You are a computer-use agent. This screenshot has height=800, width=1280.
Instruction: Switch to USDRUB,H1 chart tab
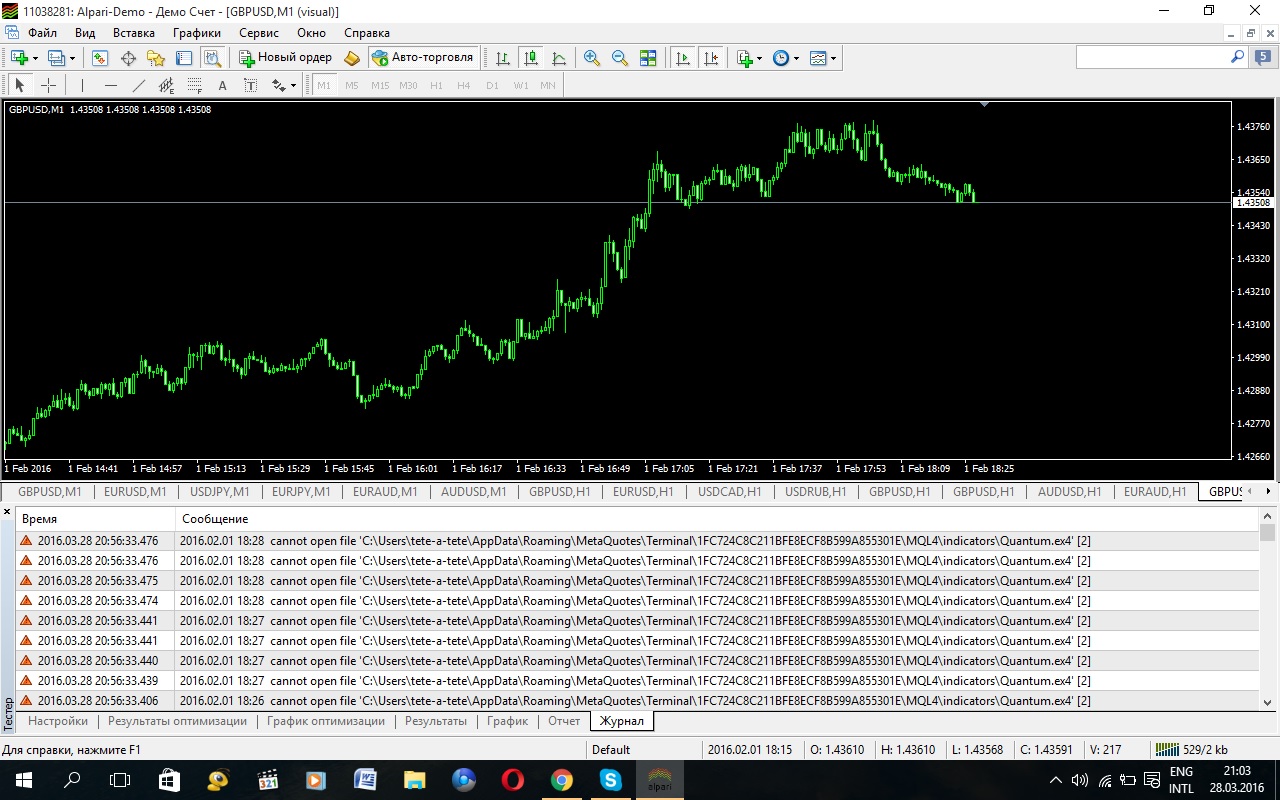(x=816, y=492)
